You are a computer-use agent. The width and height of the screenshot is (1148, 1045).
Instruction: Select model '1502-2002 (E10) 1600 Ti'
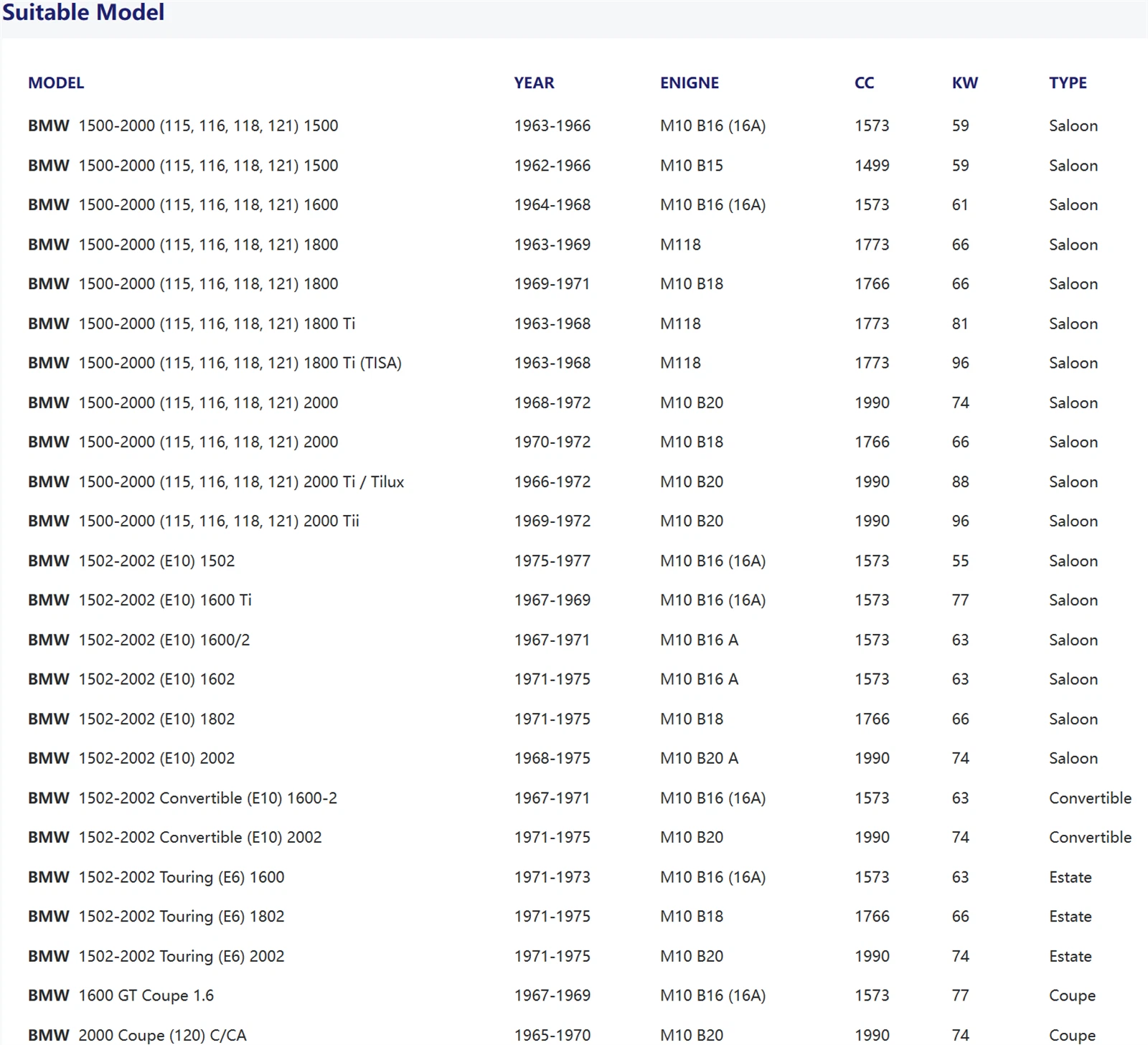(140, 600)
